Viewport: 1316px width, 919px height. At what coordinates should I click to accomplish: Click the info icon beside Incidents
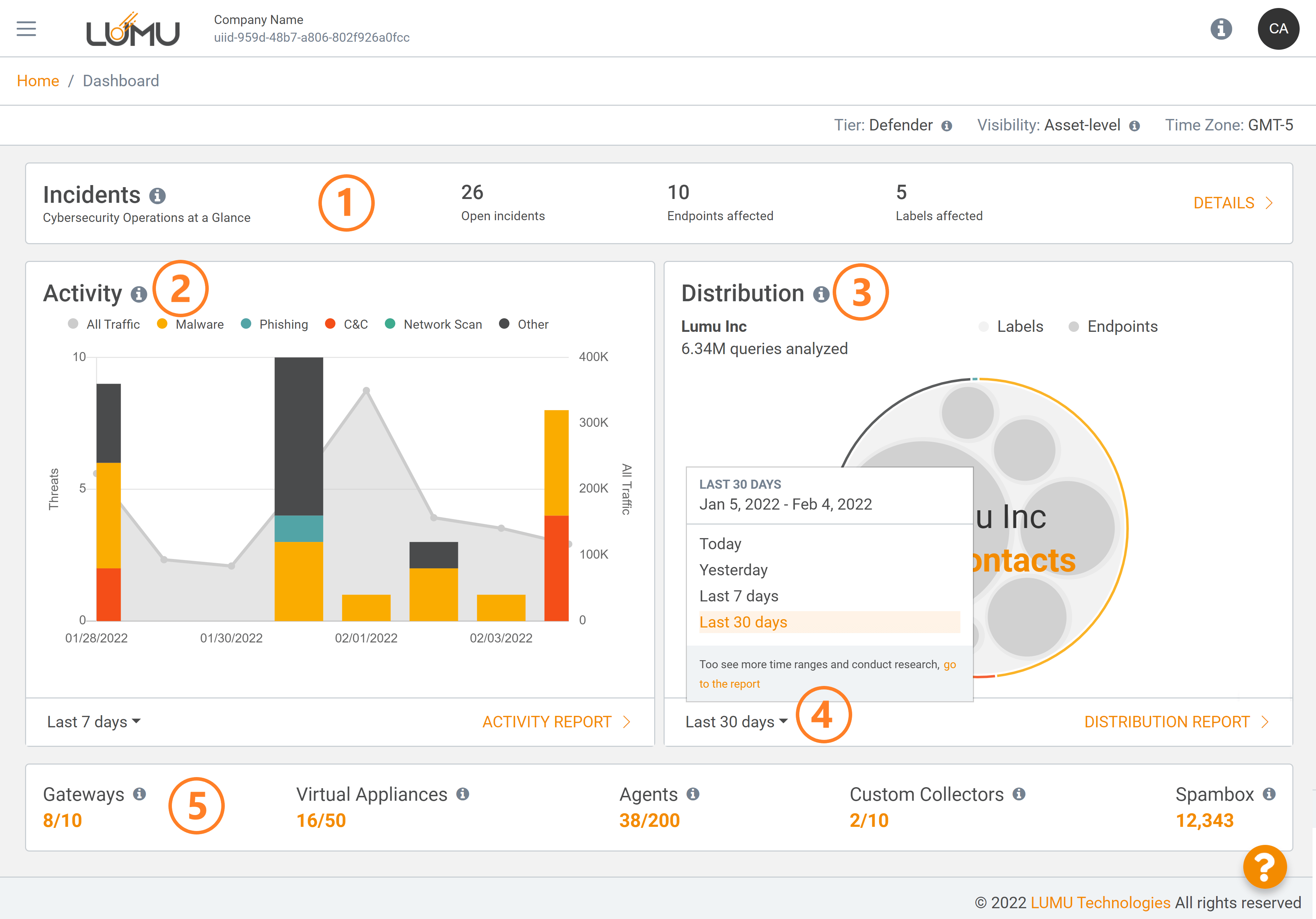tap(158, 196)
